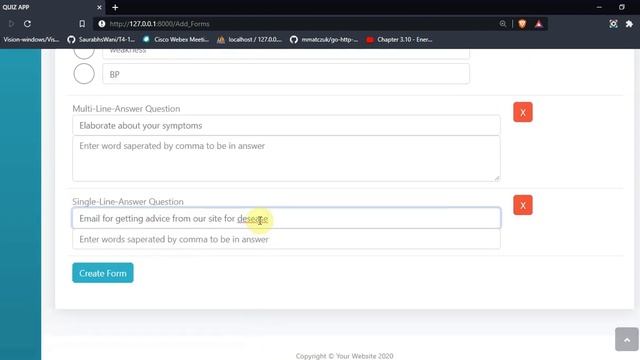
Task: Click the scroll-to-top arrow button
Action: [x=627, y=339]
